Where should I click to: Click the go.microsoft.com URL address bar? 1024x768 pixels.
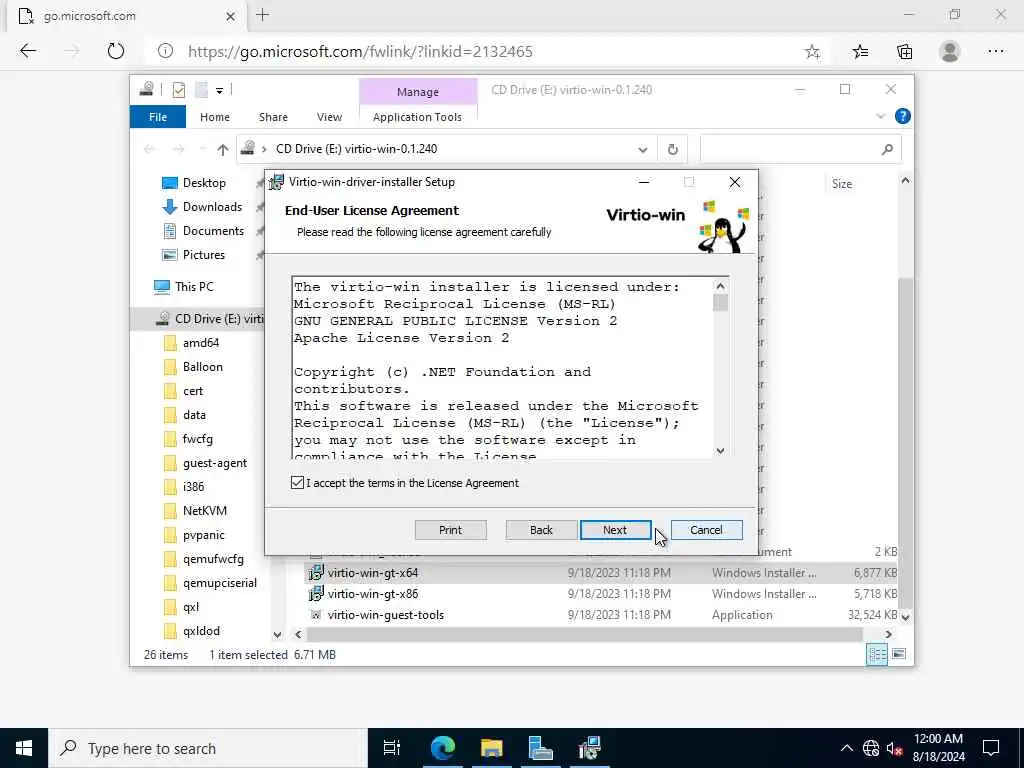tap(360, 52)
